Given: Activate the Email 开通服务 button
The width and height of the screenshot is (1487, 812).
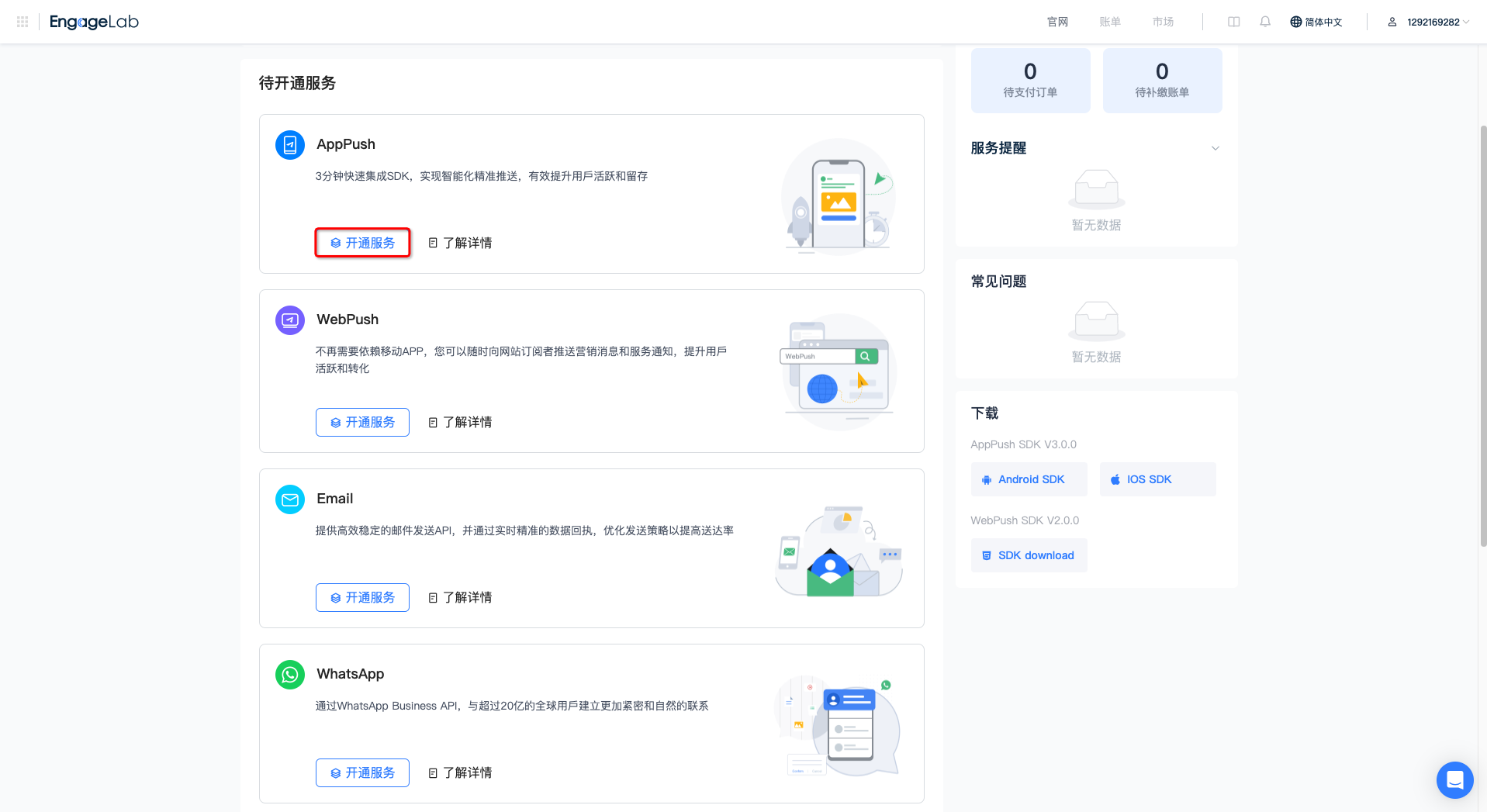Looking at the screenshot, I should [362, 597].
